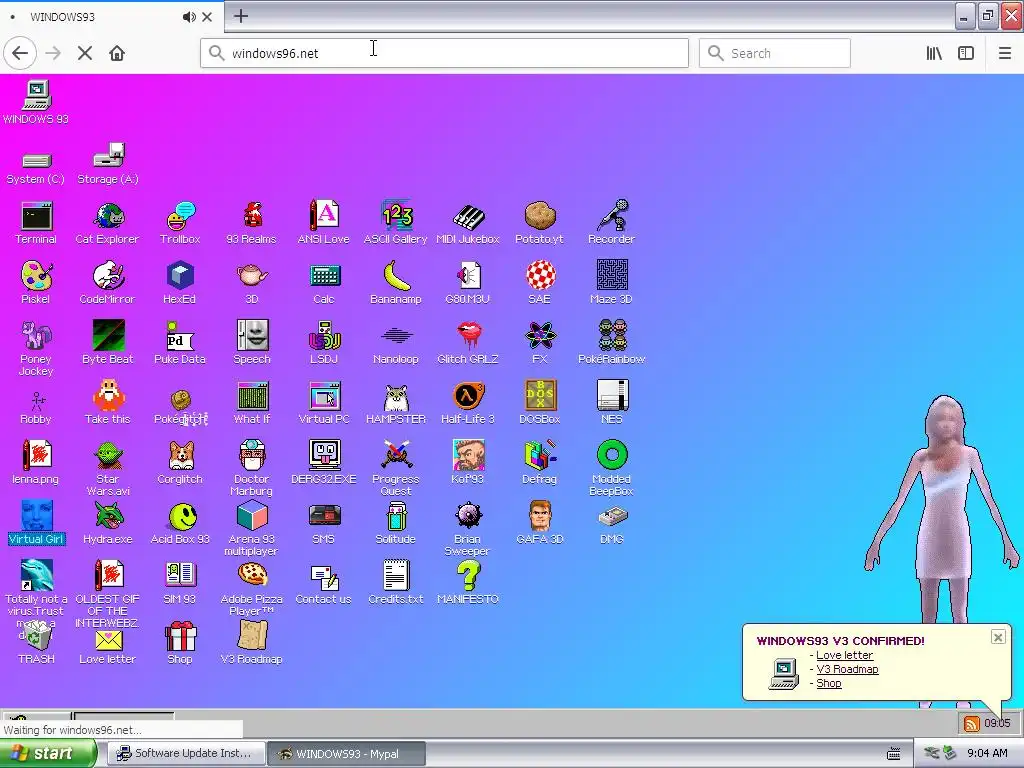Click the RSS feed tray icon

click(x=971, y=724)
